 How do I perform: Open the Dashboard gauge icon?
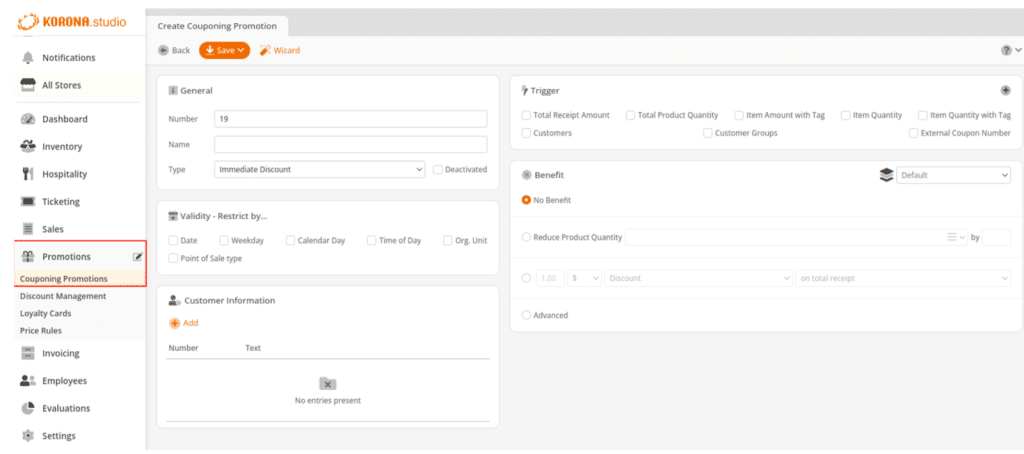point(28,119)
